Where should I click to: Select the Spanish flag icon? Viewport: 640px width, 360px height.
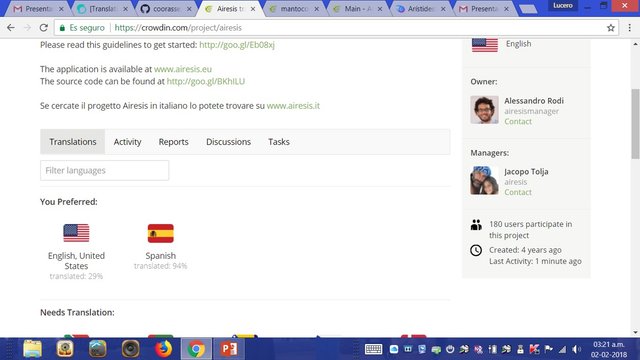tap(160, 233)
